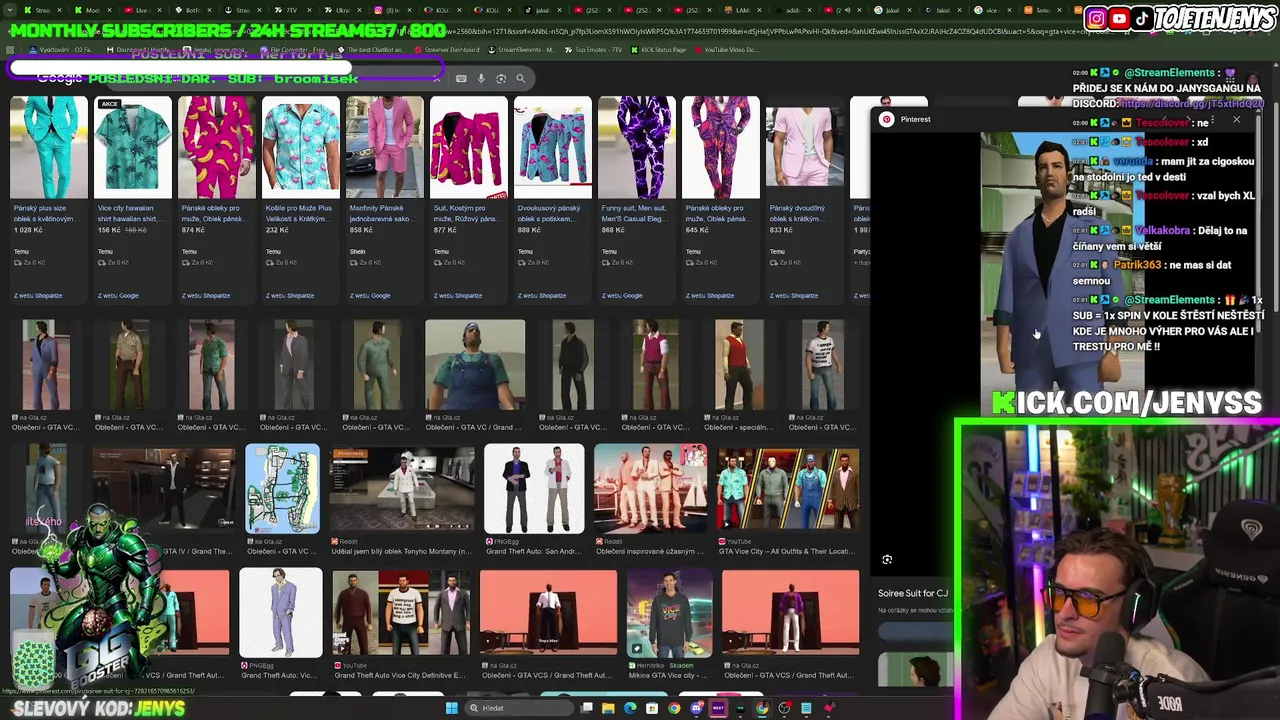Close the Pinterest side preview panel
Viewport: 1280px width, 720px height.
(1236, 120)
